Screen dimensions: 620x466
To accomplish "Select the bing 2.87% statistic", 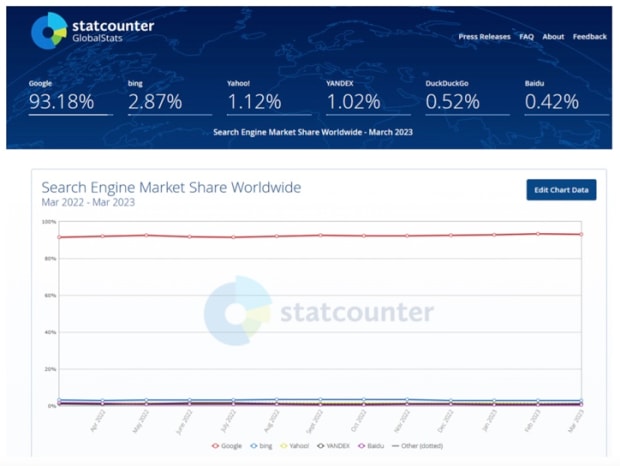I will click(170, 97).
